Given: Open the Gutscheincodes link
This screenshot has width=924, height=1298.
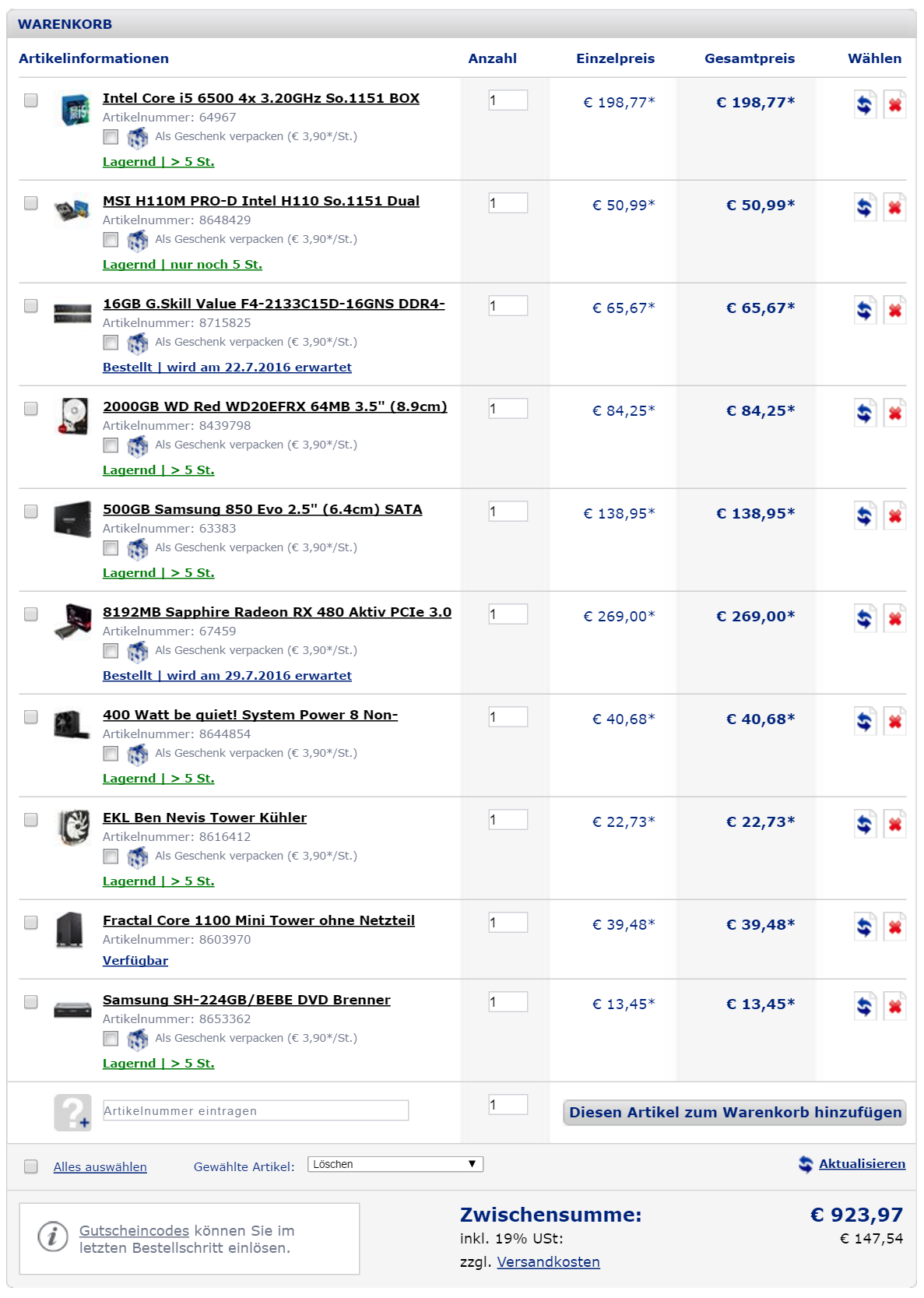Looking at the screenshot, I should pyautogui.click(x=134, y=1231).
